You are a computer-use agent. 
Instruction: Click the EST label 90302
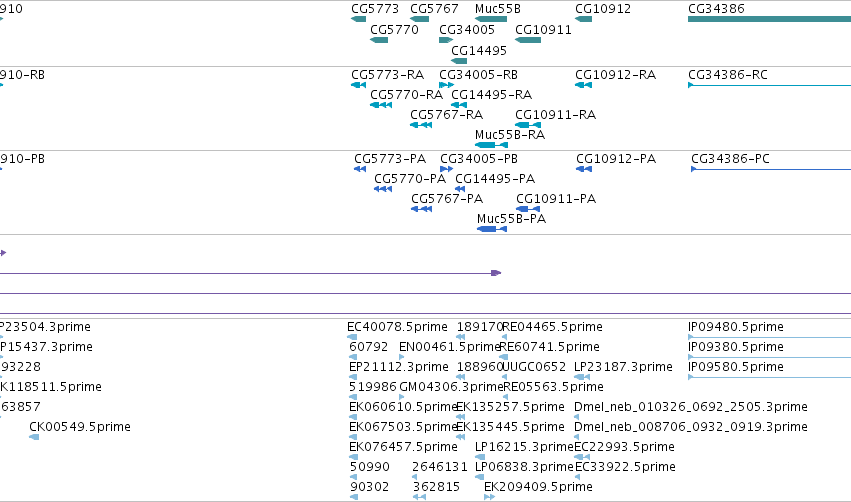(370, 487)
